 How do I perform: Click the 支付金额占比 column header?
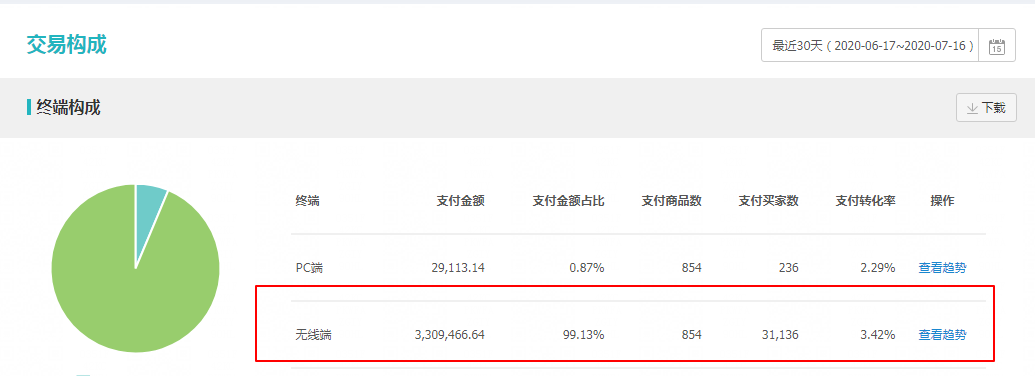tap(568, 201)
